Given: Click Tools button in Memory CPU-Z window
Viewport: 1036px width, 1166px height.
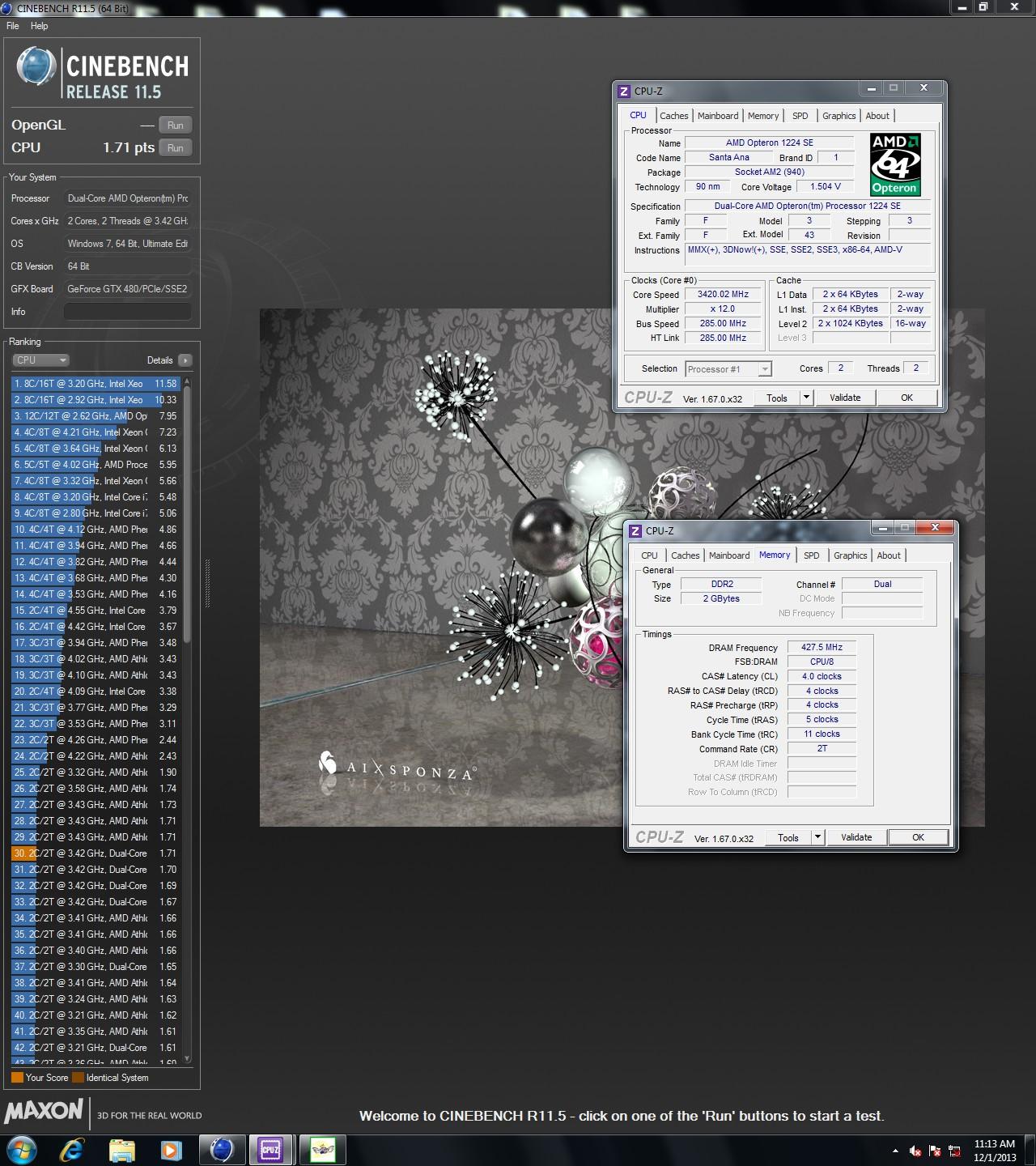Looking at the screenshot, I should click(x=788, y=837).
